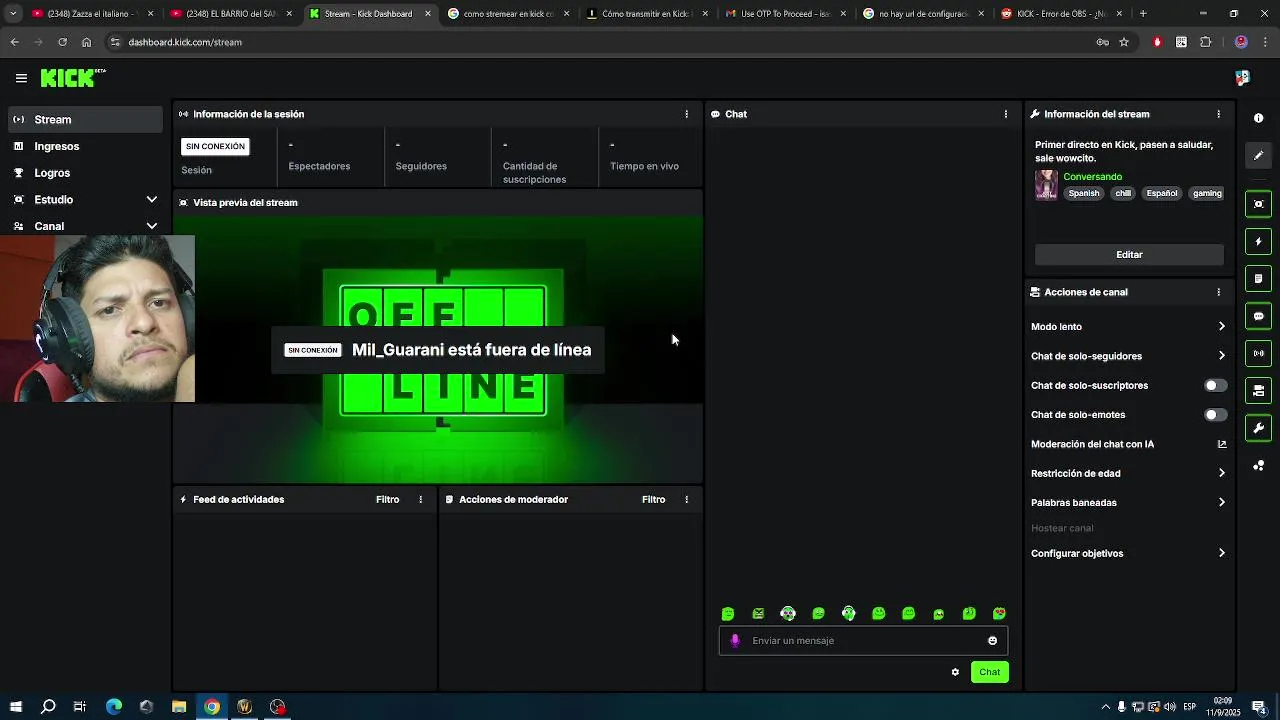The image size is (1280, 720).
Task: Reload the page with browser refresh button
Action: [62, 42]
